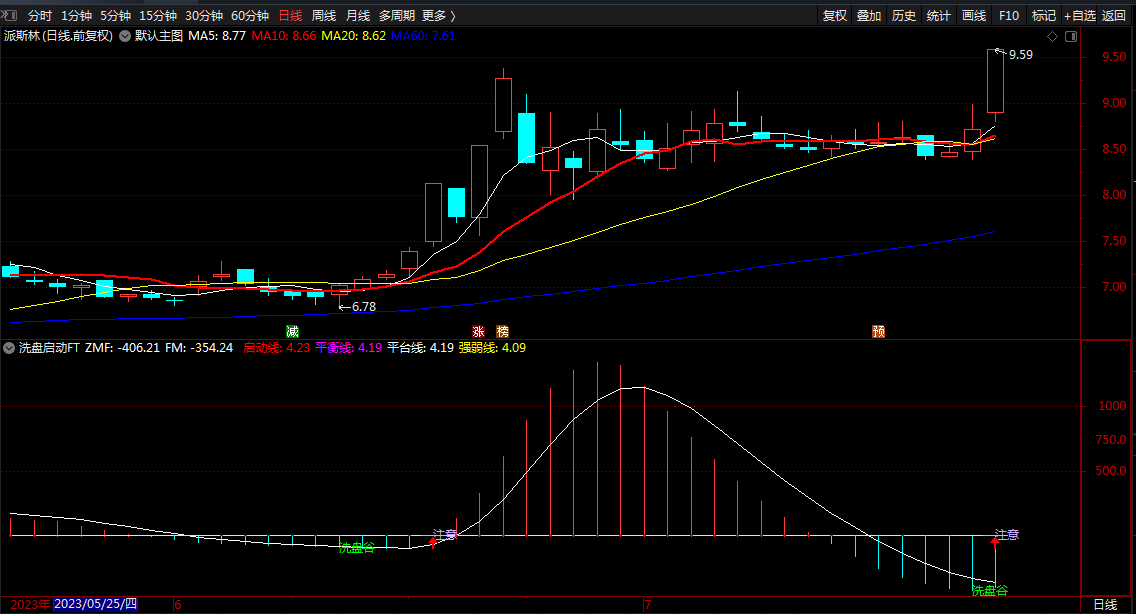Click the 榜 event marker icon

pyautogui.click(x=502, y=331)
